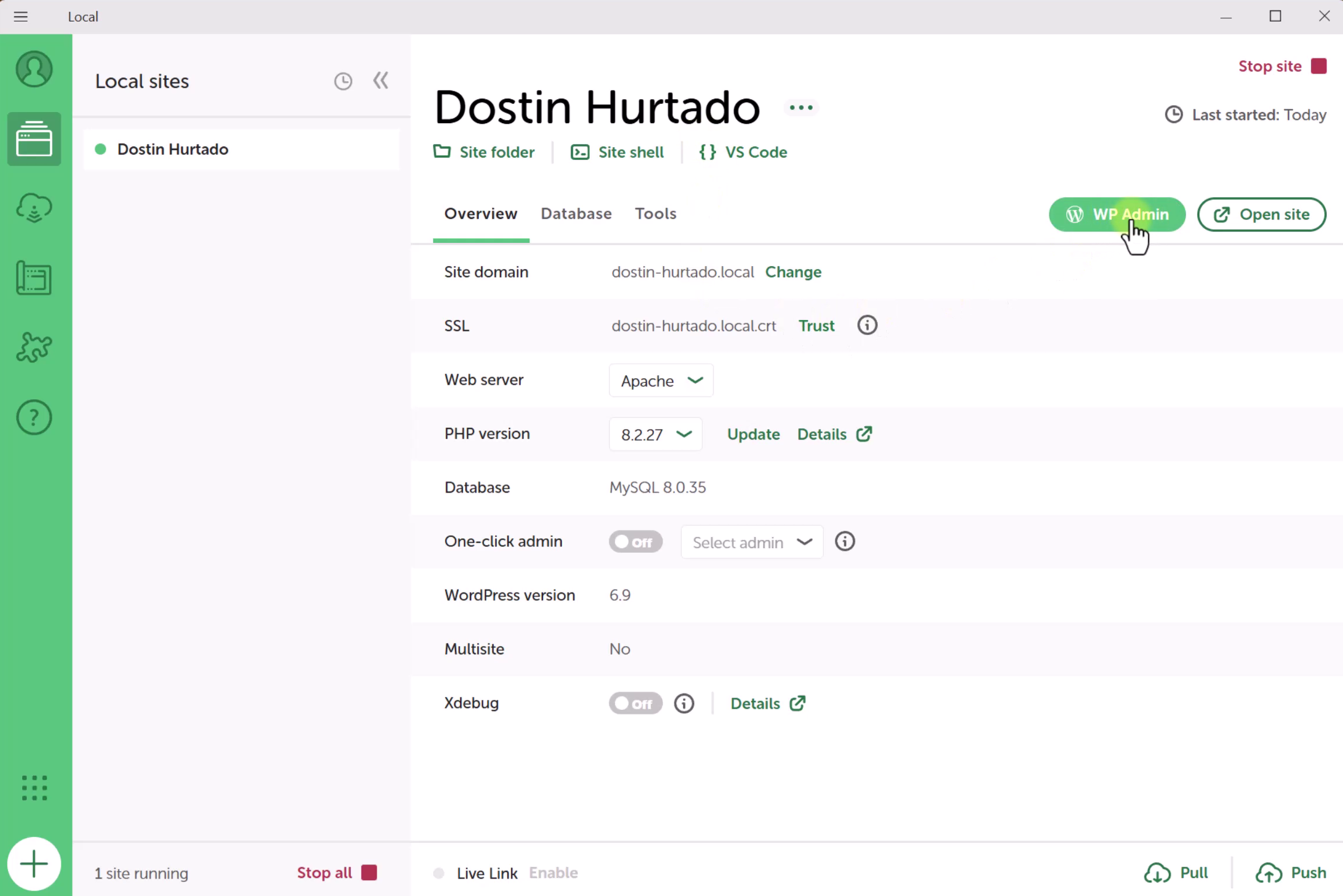This screenshot has width=1343, height=896.
Task: Click the Open site button
Action: pyautogui.click(x=1261, y=215)
